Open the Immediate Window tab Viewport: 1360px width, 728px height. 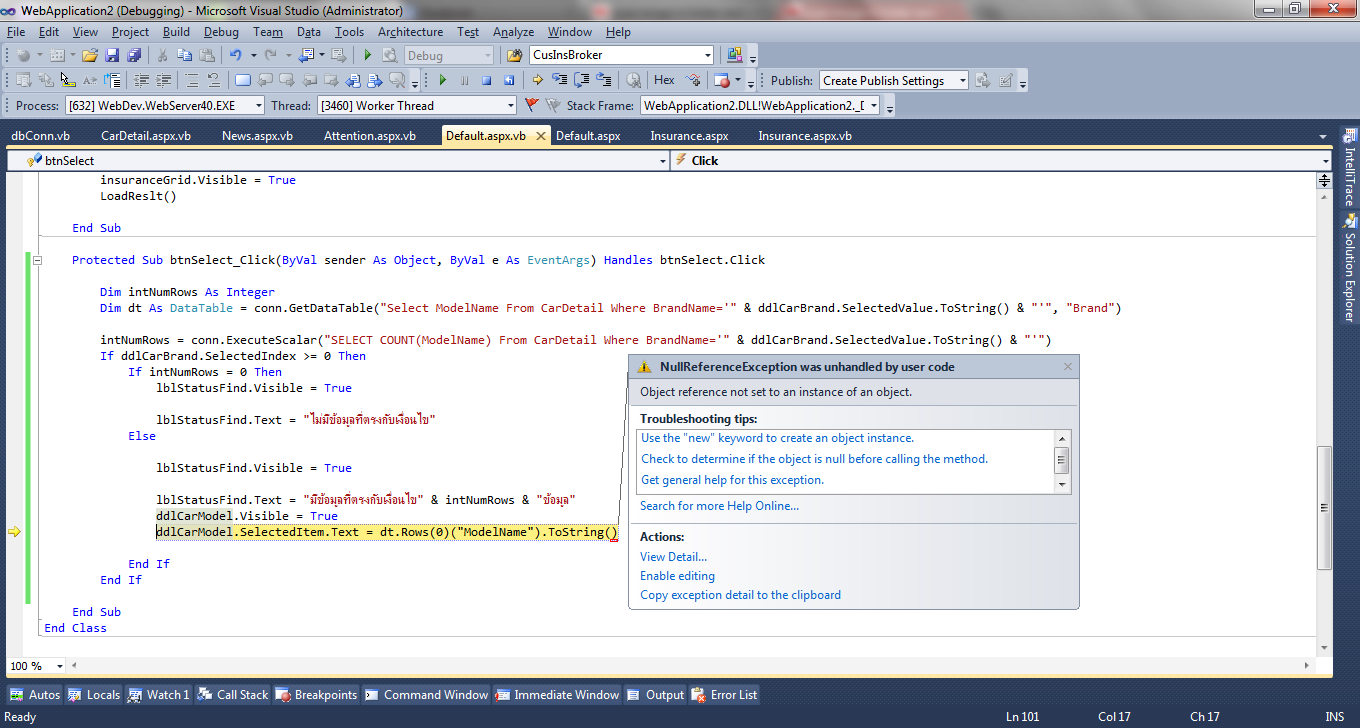coord(557,694)
